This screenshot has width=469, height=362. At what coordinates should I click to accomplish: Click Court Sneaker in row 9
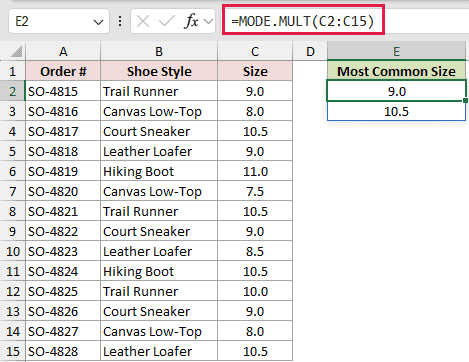click(159, 231)
